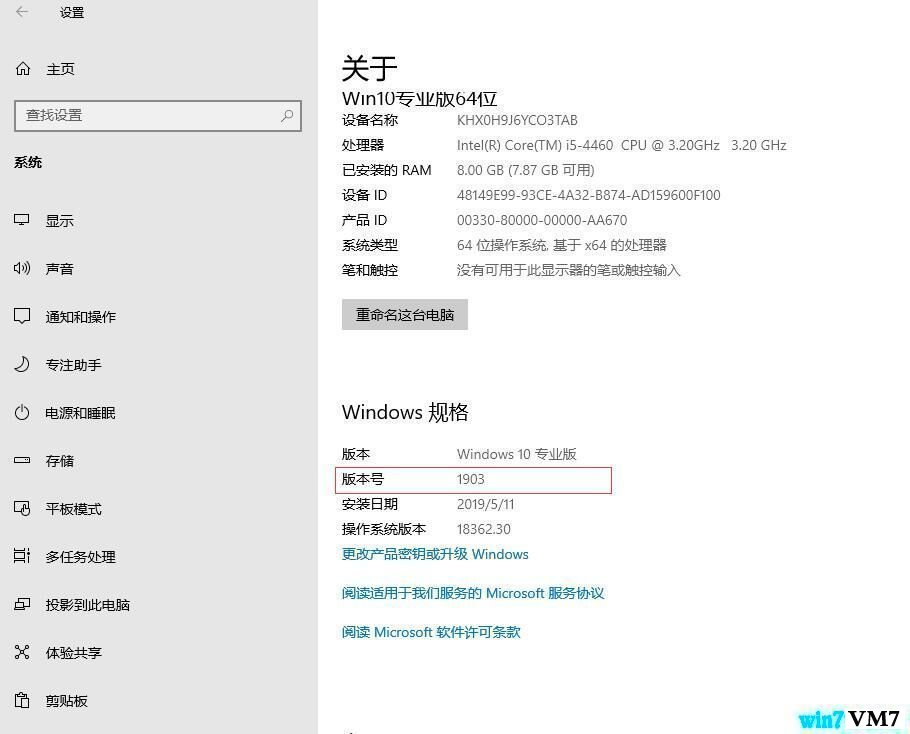Click the Power and sleep icon
The height and width of the screenshot is (734, 910).
point(22,413)
